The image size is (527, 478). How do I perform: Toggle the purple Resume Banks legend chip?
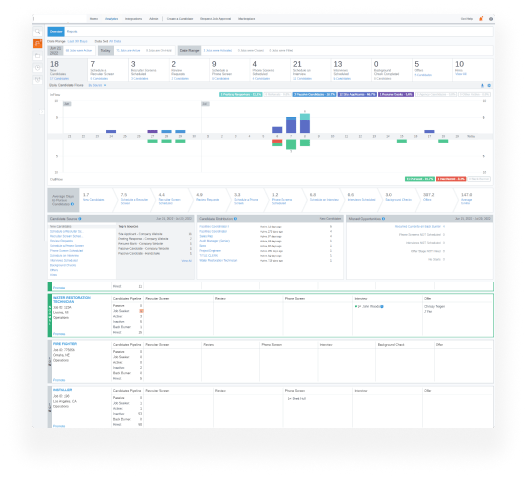pyautogui.click(x=396, y=94)
